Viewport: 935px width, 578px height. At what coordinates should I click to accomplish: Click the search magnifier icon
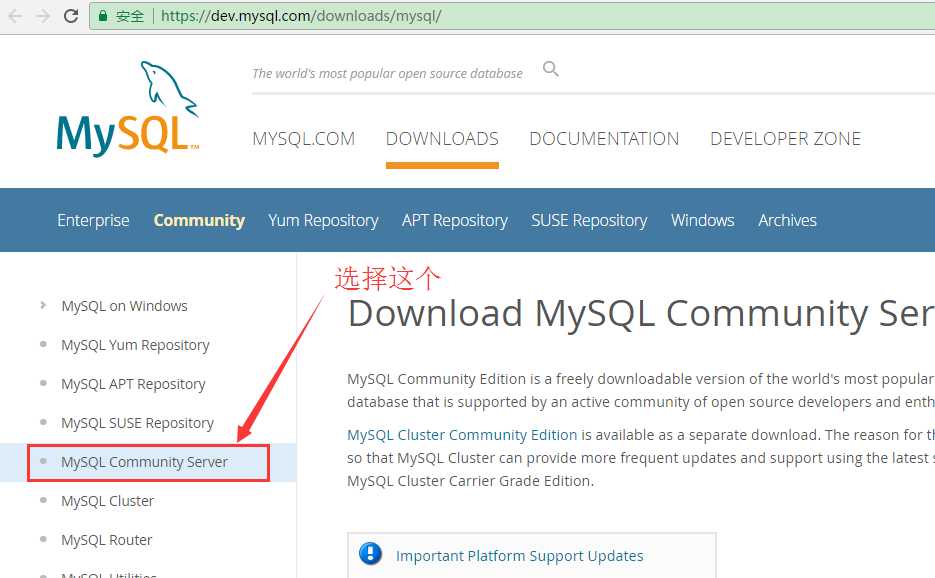point(550,69)
